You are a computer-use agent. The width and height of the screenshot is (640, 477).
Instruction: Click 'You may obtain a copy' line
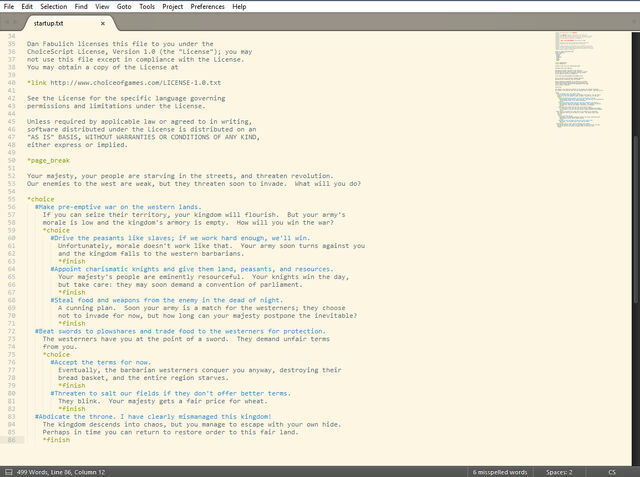click(x=102, y=67)
